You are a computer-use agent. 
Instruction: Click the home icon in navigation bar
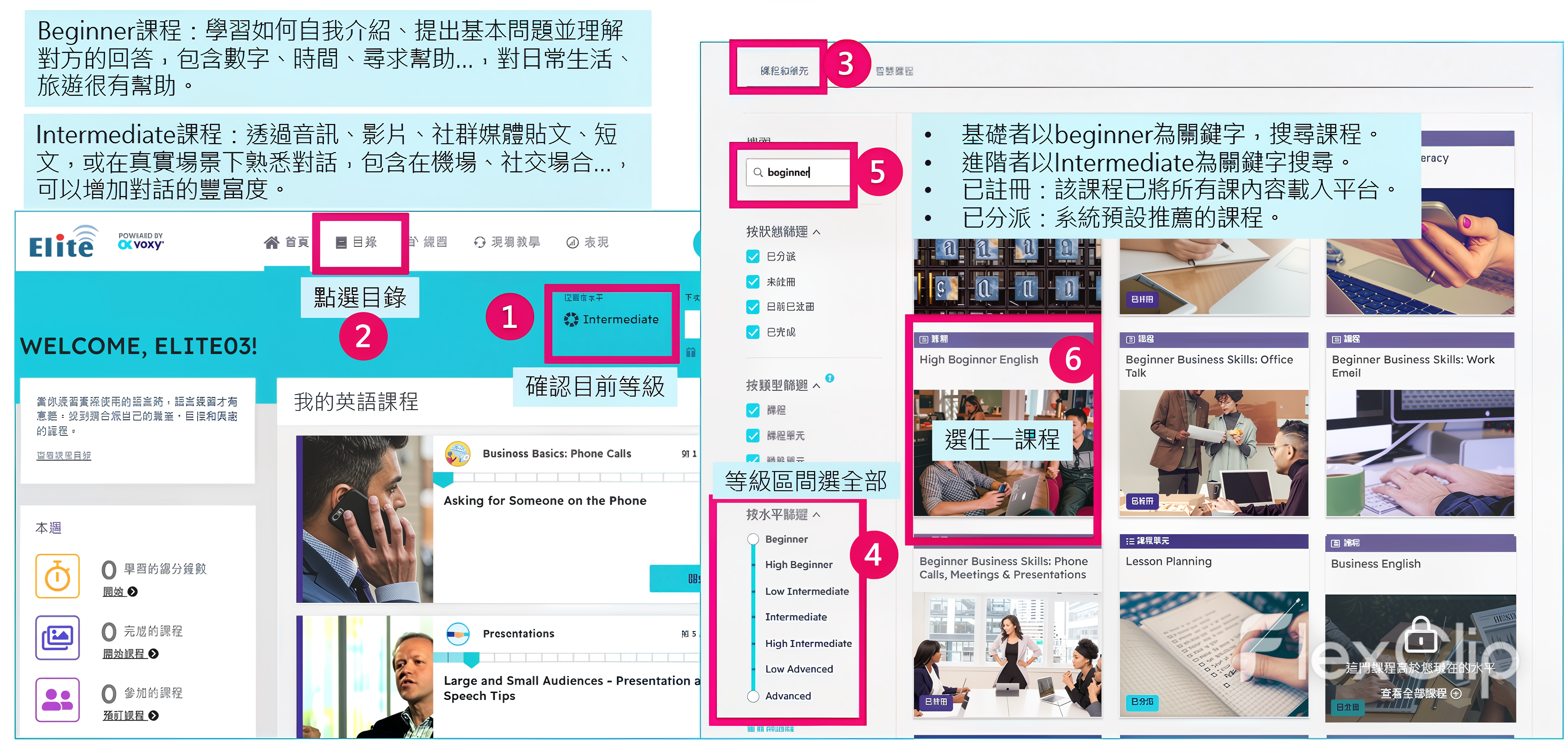click(271, 243)
